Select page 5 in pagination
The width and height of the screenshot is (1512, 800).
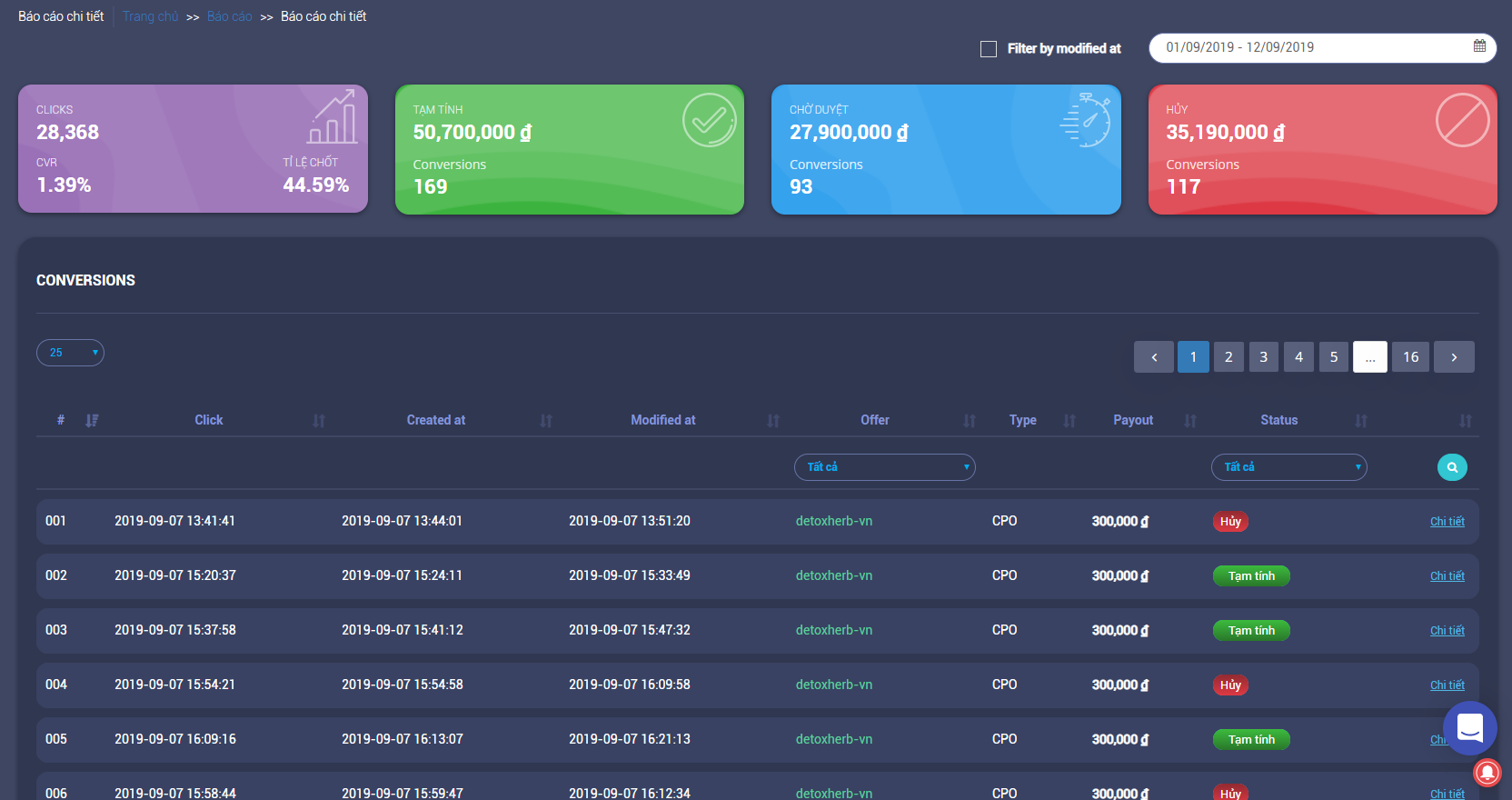coord(1334,357)
